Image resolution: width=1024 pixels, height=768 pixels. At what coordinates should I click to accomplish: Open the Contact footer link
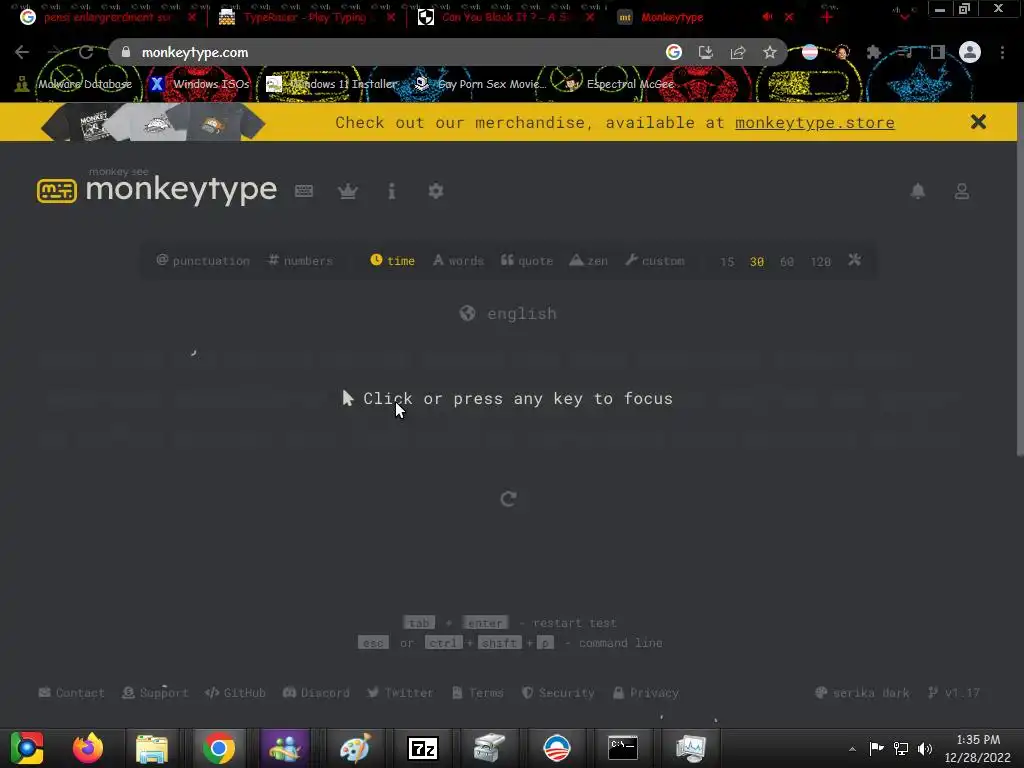71,693
